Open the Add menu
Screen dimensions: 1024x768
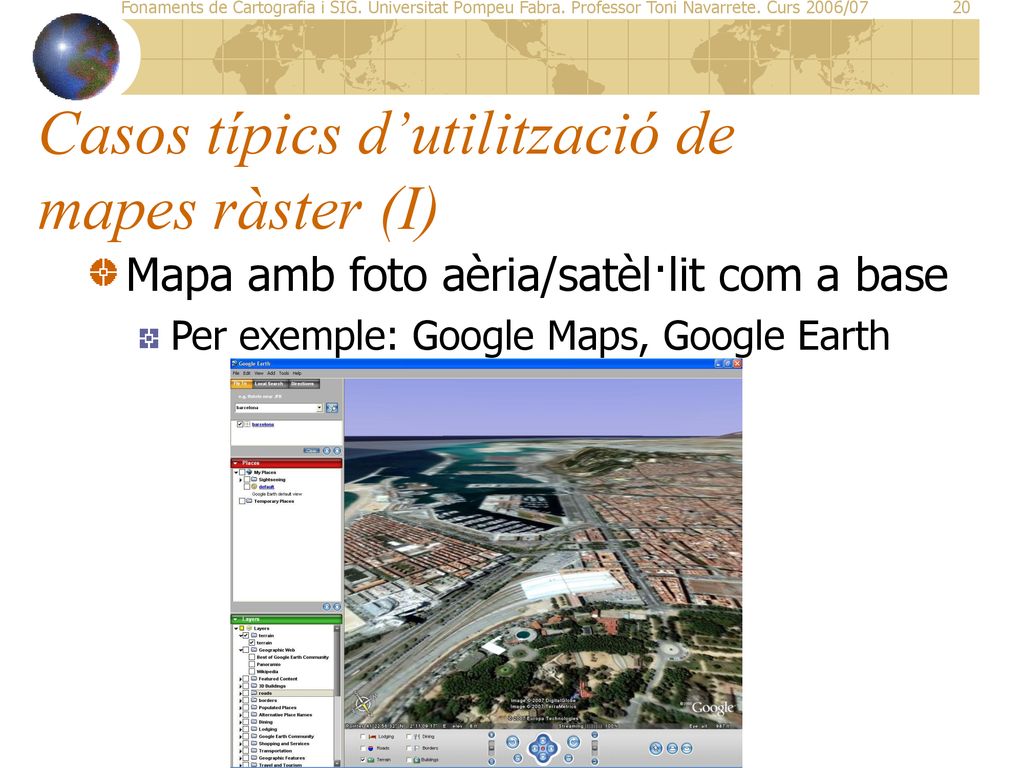coord(271,373)
